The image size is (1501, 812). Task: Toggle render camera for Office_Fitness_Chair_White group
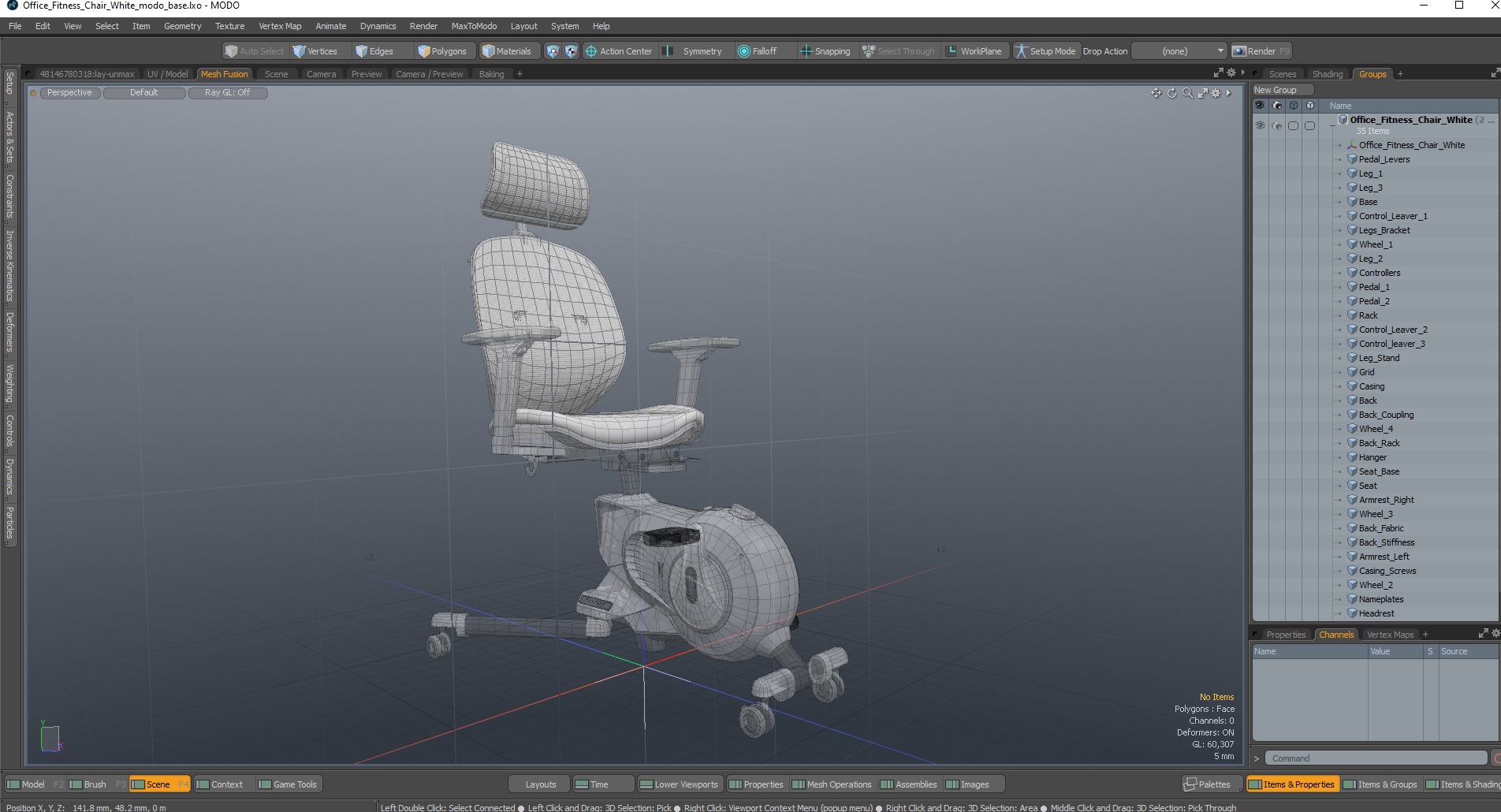[1277, 125]
